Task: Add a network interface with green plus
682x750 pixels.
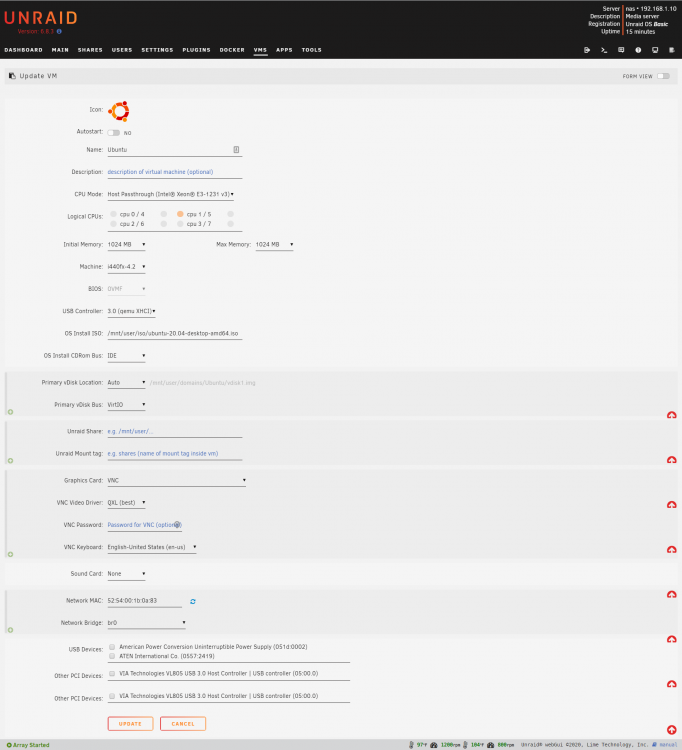Action: (10, 630)
